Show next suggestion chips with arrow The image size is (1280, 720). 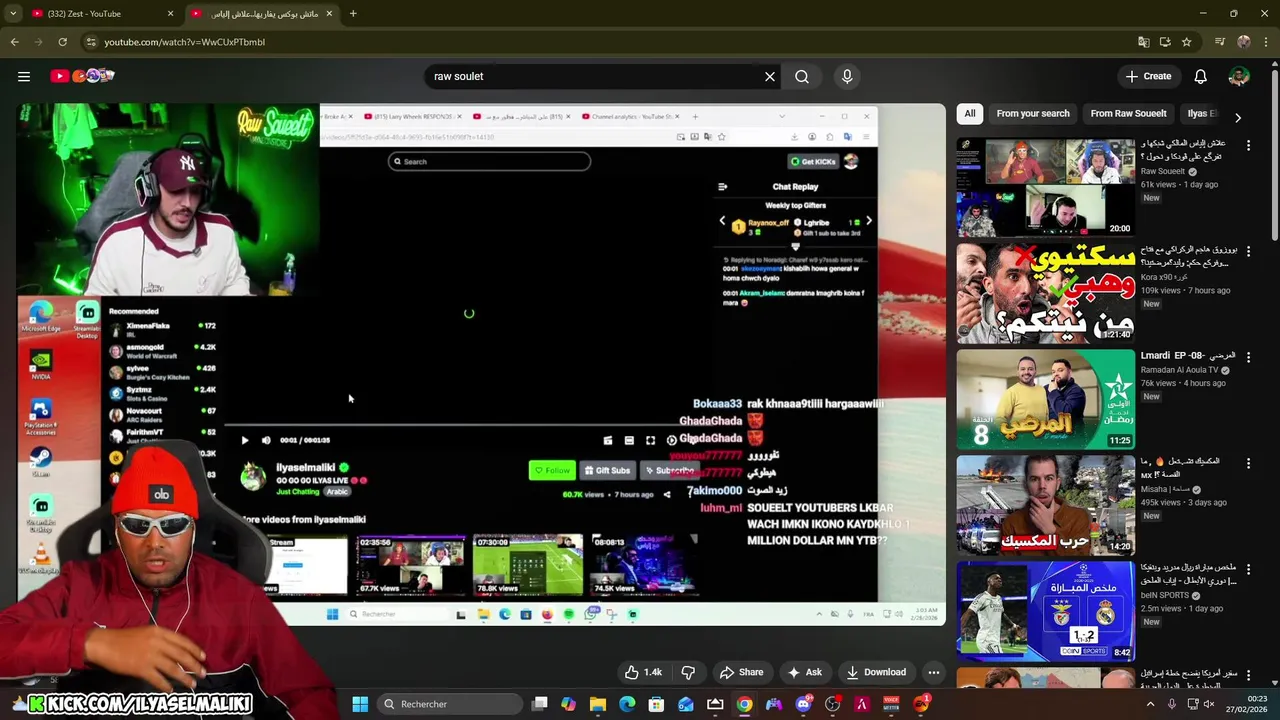click(x=1238, y=117)
